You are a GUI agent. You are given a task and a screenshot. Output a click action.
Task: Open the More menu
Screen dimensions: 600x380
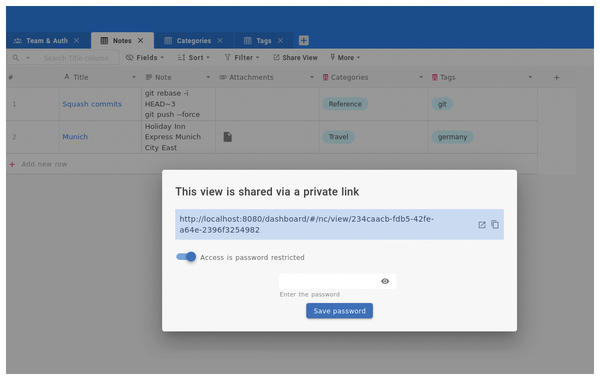345,57
